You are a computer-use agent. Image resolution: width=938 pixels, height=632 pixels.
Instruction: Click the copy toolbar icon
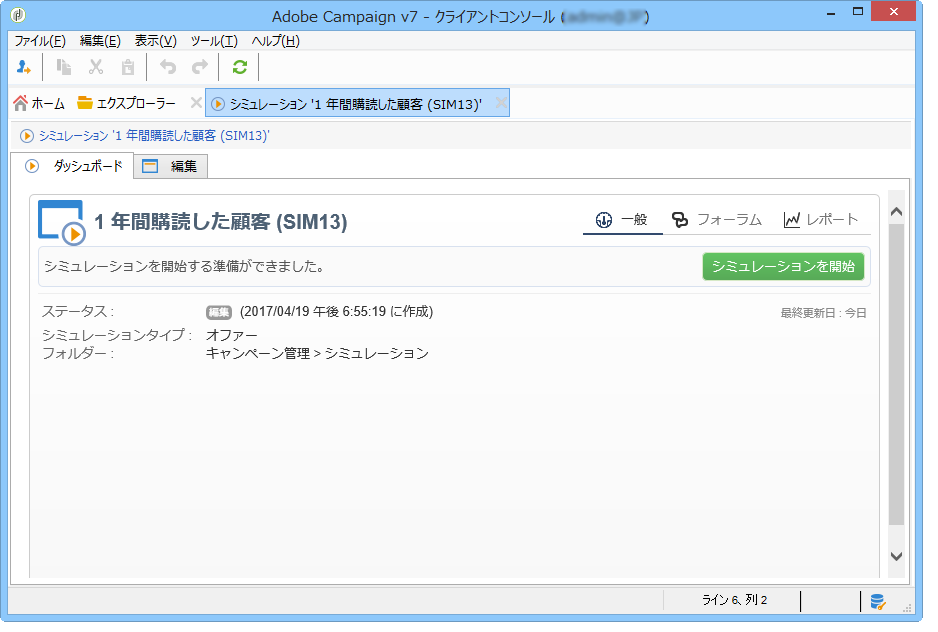(64, 67)
